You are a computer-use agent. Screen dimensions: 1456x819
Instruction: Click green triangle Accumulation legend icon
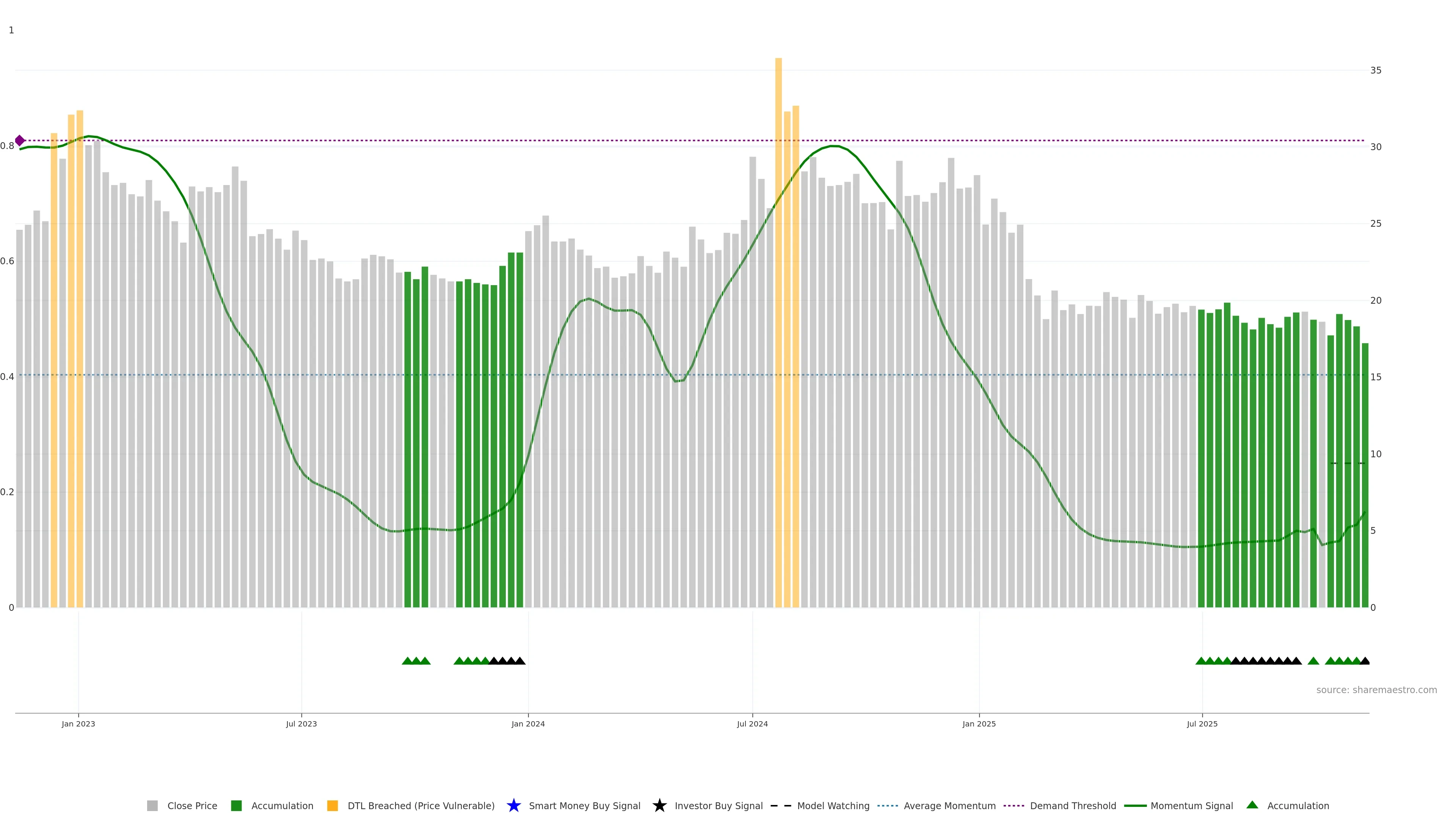[1252, 805]
